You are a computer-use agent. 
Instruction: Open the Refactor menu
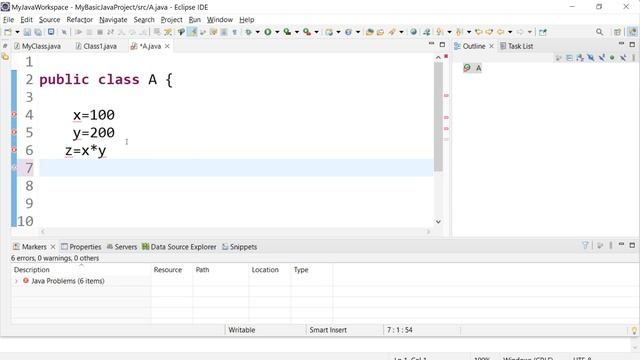pos(80,20)
